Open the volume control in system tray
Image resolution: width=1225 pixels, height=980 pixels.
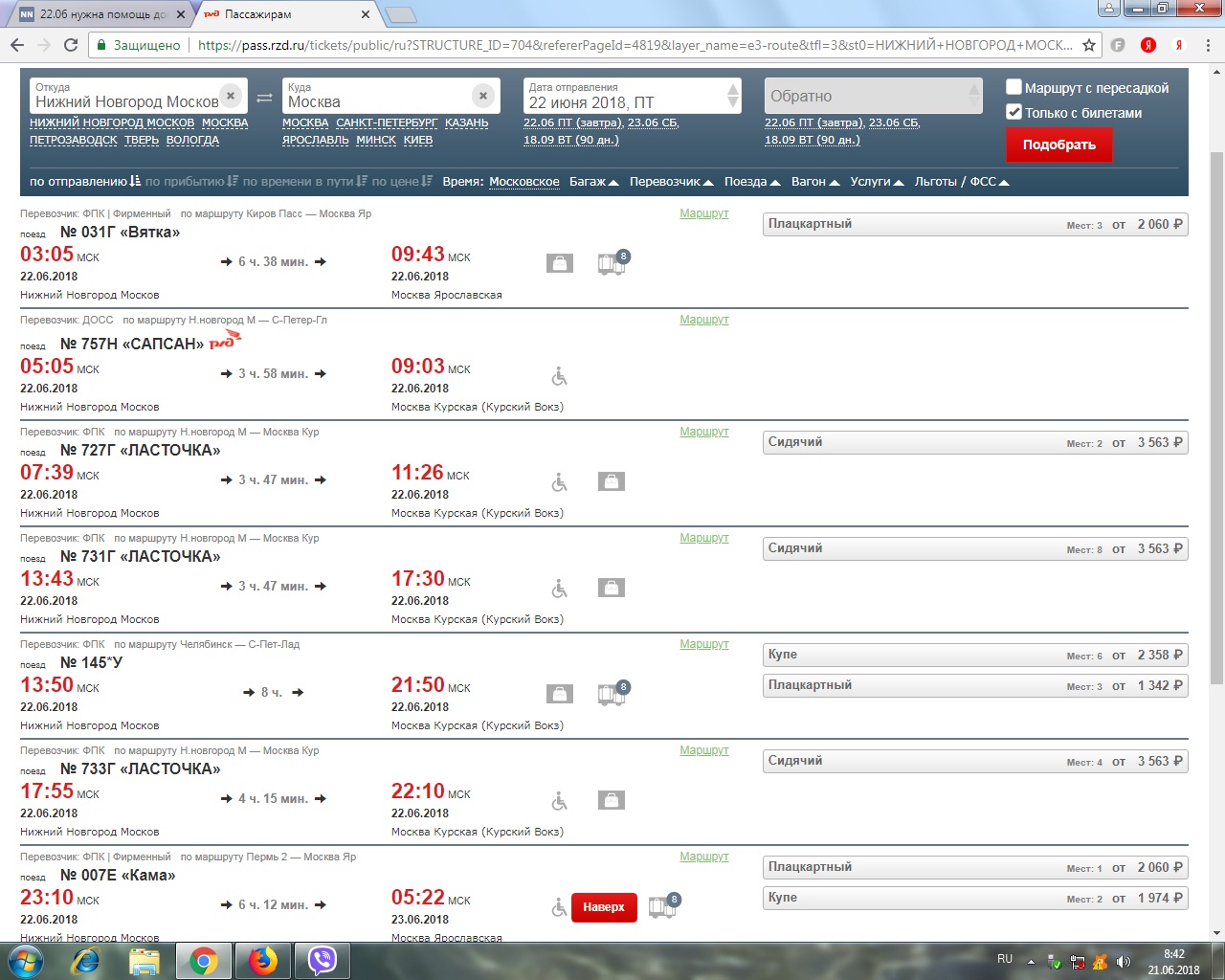[1124, 962]
